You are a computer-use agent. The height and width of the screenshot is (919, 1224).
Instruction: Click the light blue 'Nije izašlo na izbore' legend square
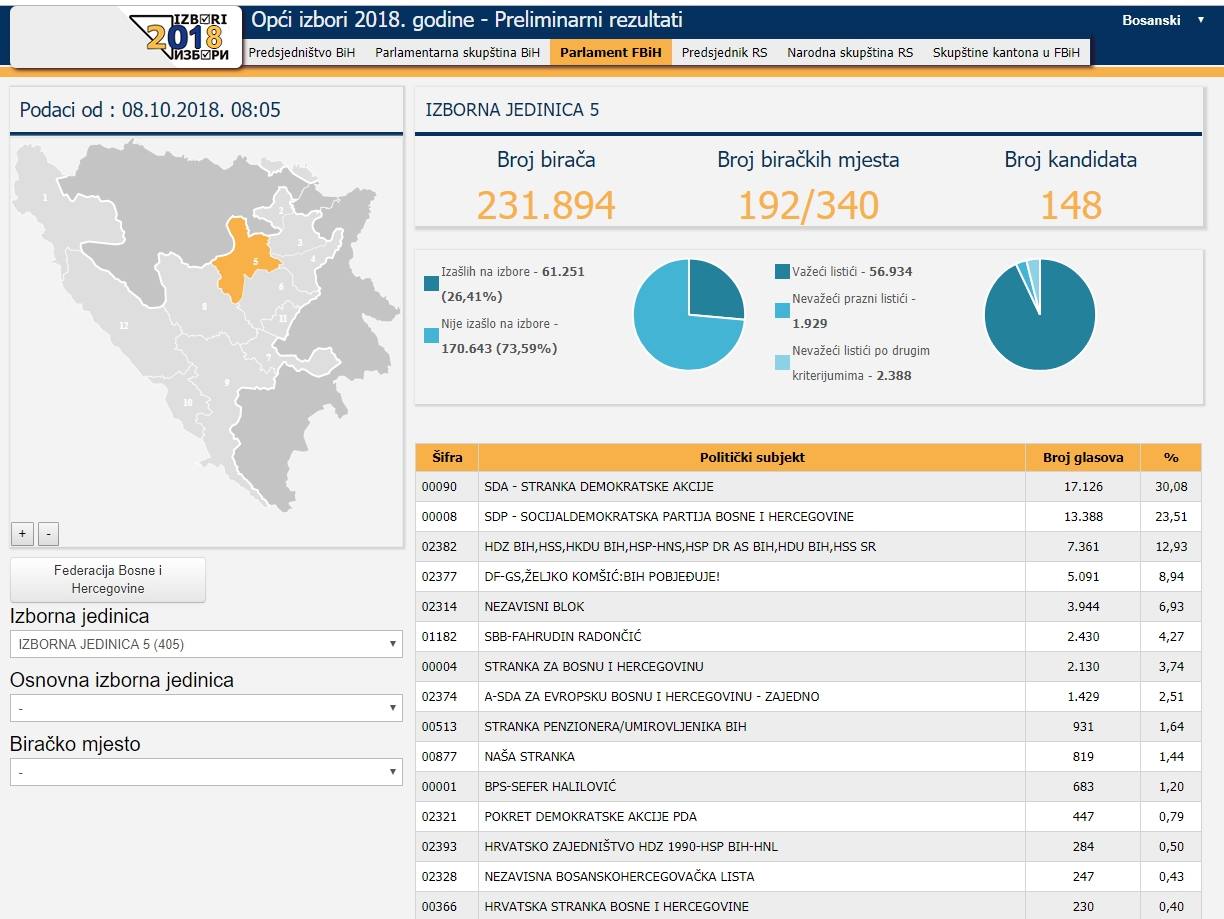point(431,336)
